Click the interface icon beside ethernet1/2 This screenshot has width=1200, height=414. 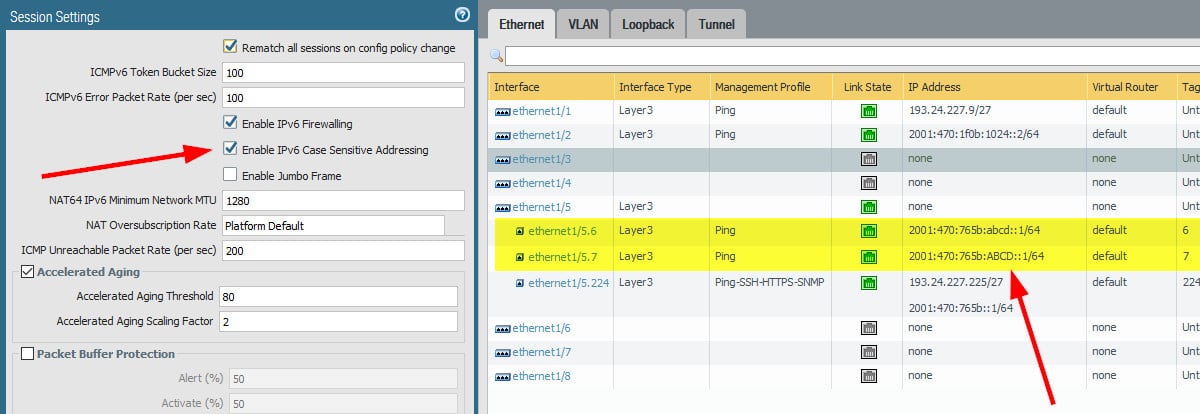tap(502, 135)
